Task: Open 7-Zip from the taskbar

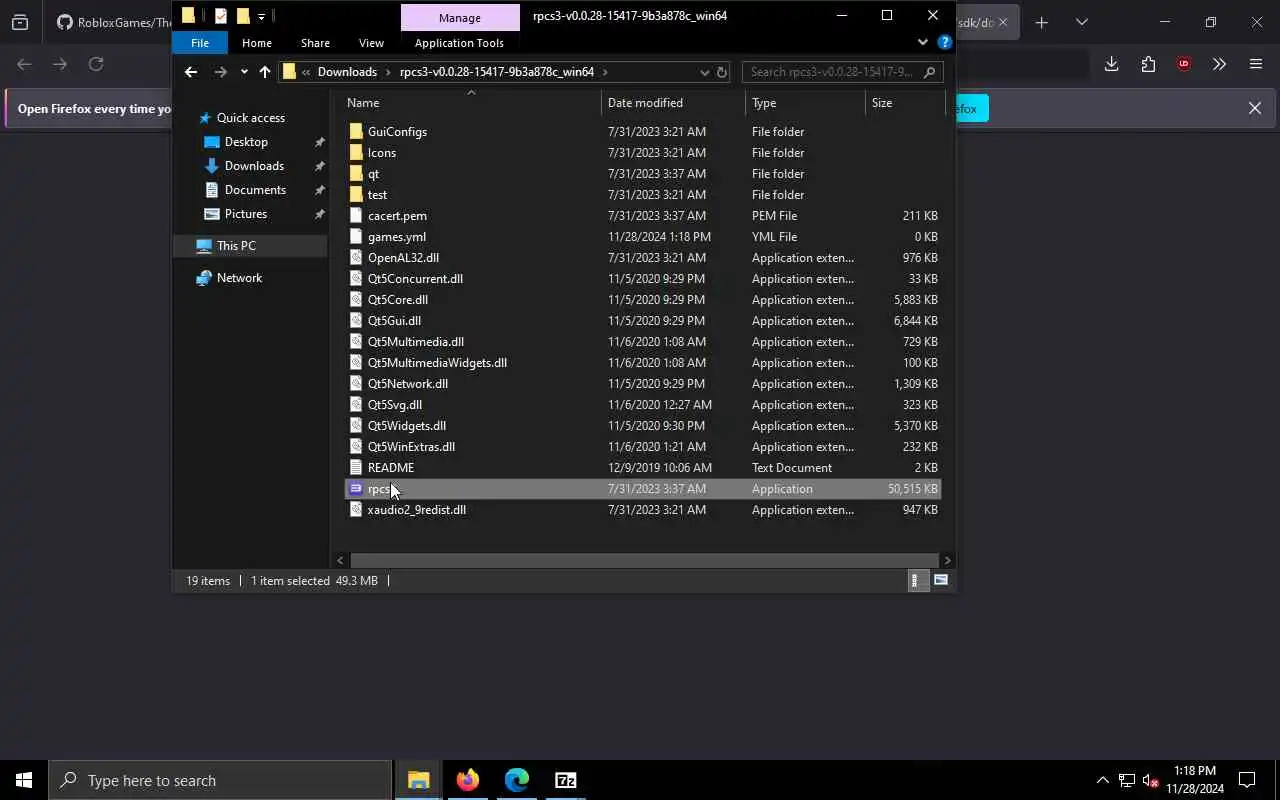Action: click(566, 780)
